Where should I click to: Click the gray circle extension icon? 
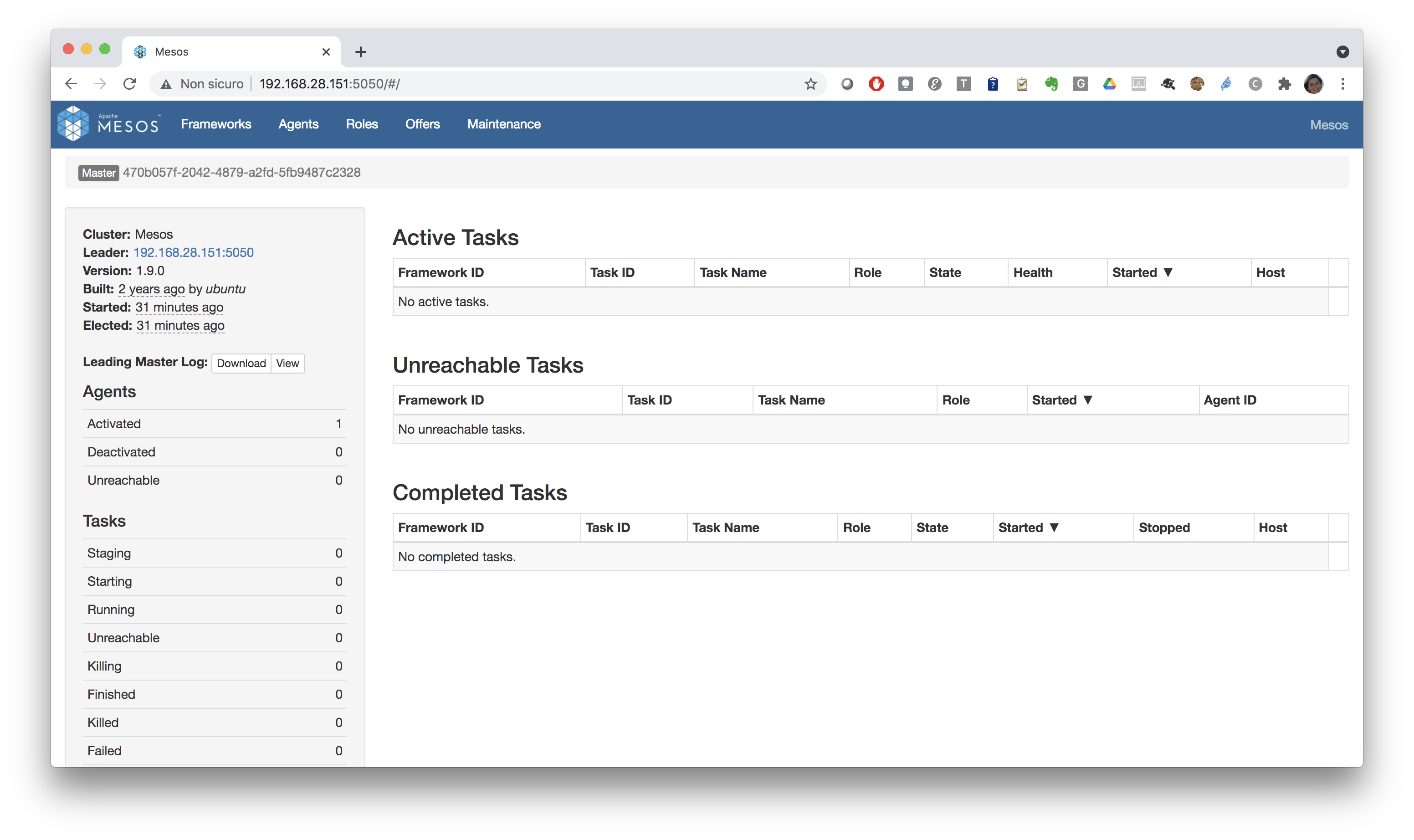[x=847, y=84]
